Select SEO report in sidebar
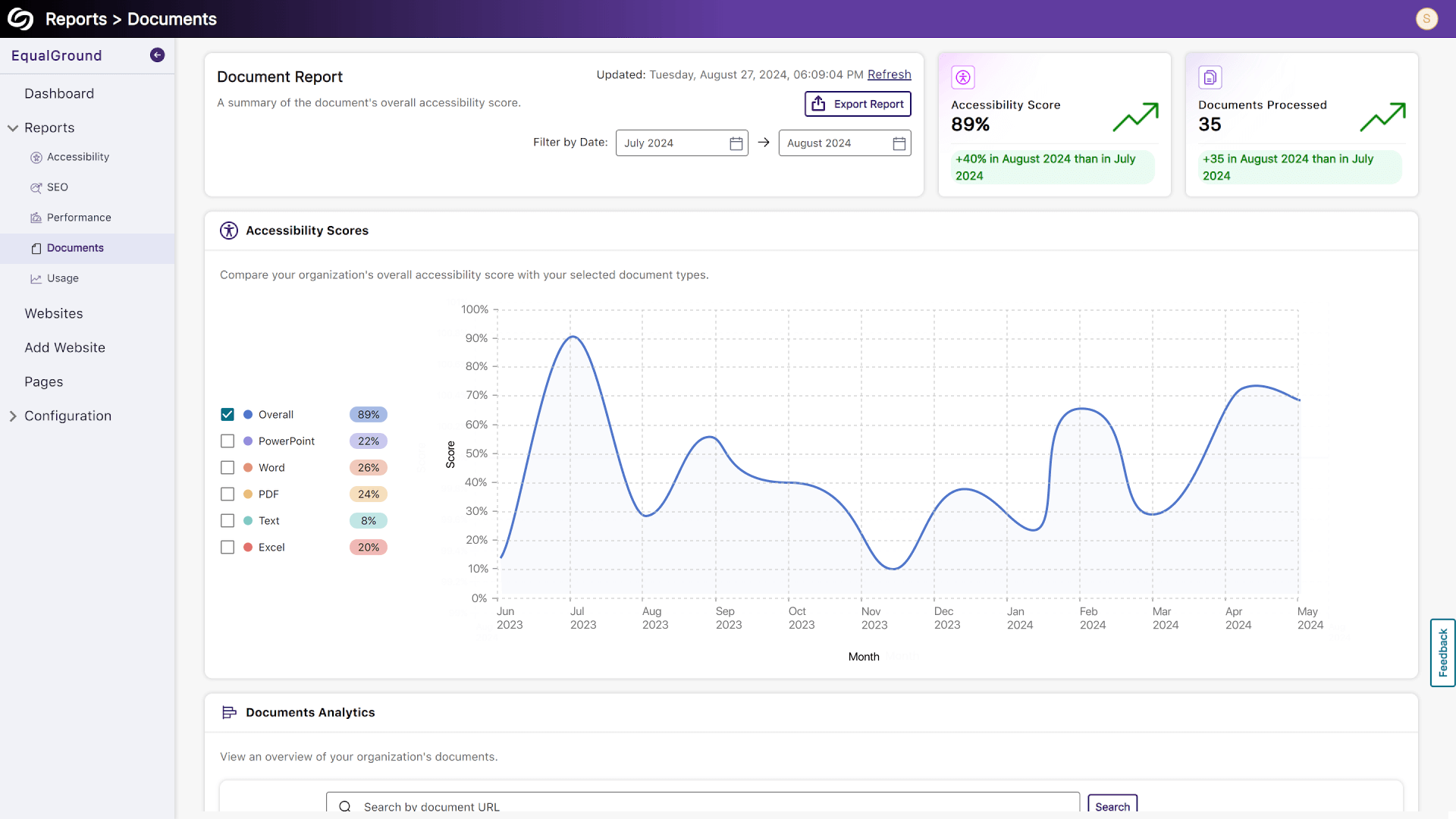 58,187
